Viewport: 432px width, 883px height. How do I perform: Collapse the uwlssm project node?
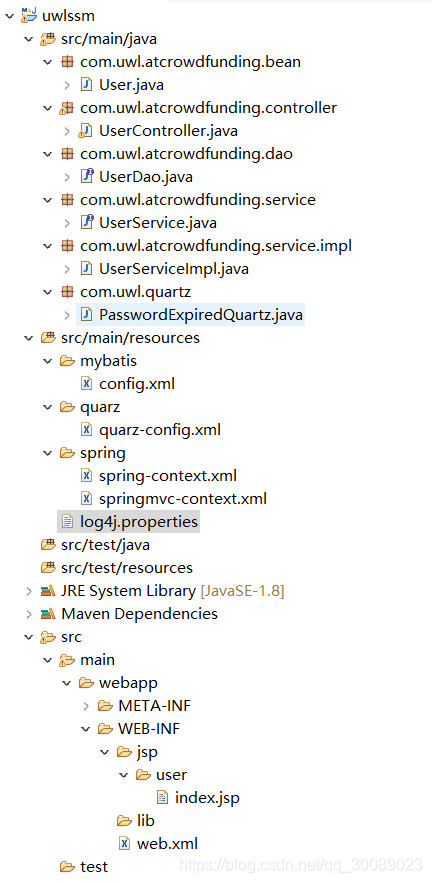click(9, 16)
